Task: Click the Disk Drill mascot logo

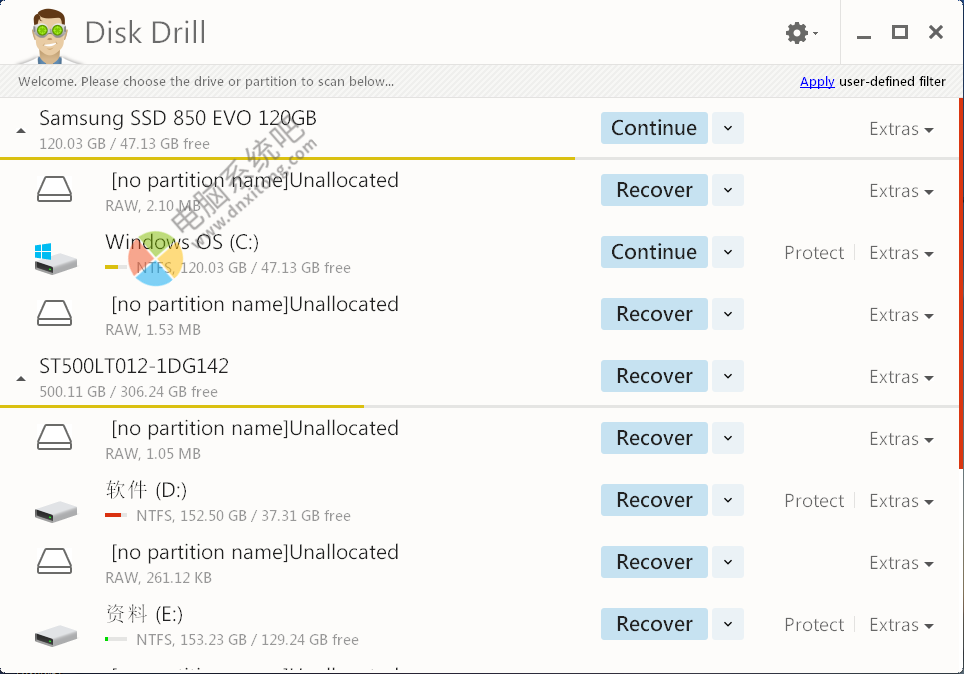Action: pyautogui.click(x=49, y=36)
